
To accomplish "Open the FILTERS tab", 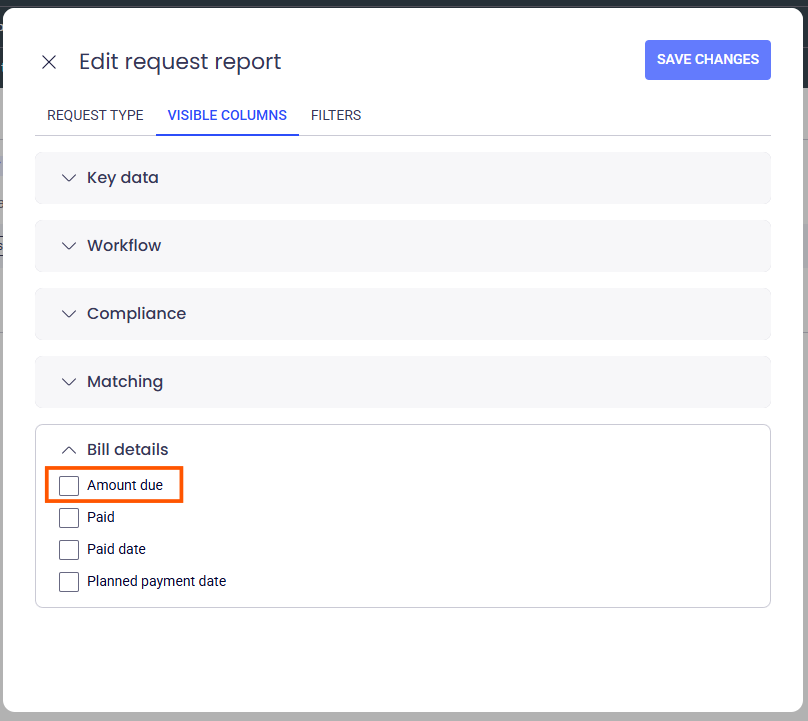I will [336, 115].
